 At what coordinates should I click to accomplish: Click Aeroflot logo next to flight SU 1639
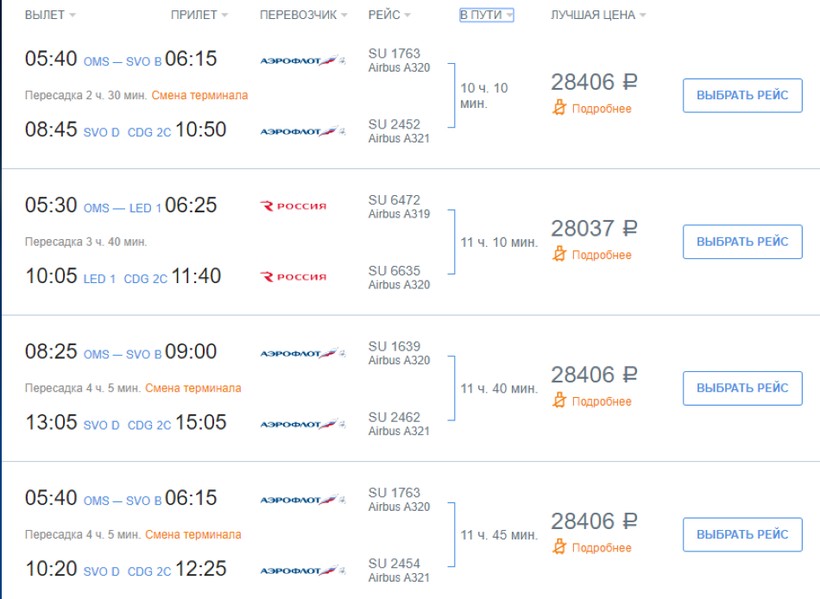pos(301,353)
